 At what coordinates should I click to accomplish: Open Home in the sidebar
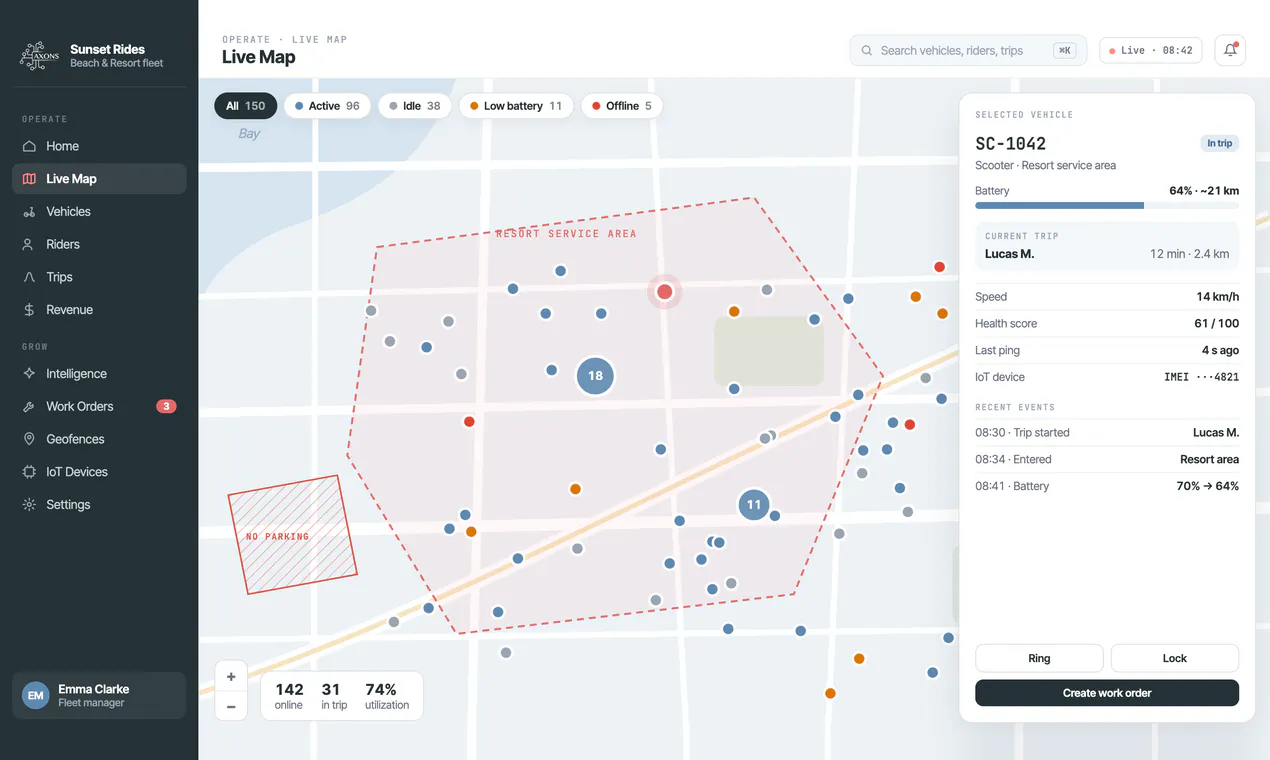point(99,146)
